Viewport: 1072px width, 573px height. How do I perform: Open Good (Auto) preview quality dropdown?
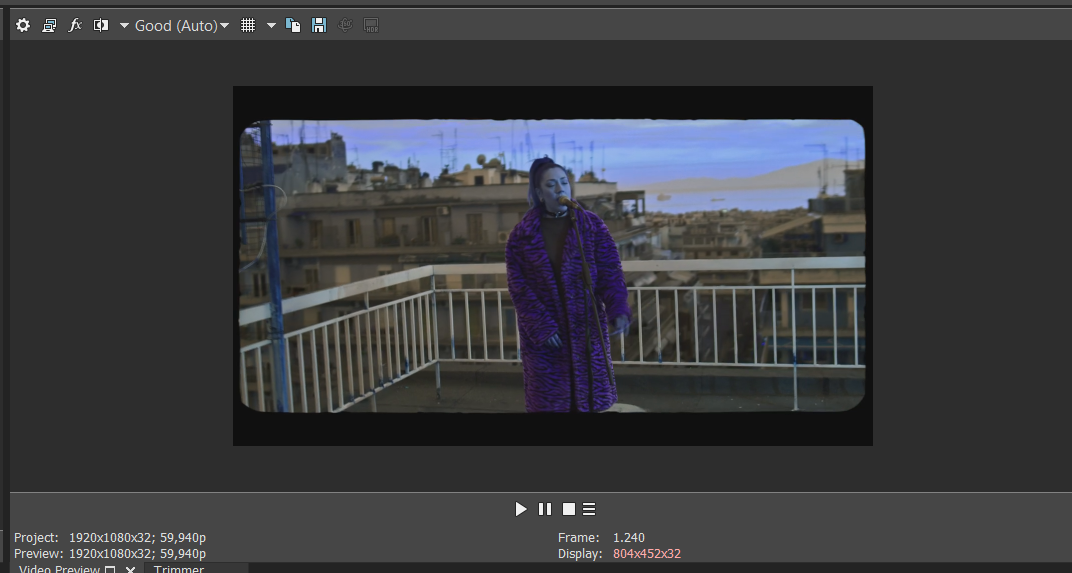pyautogui.click(x=182, y=25)
